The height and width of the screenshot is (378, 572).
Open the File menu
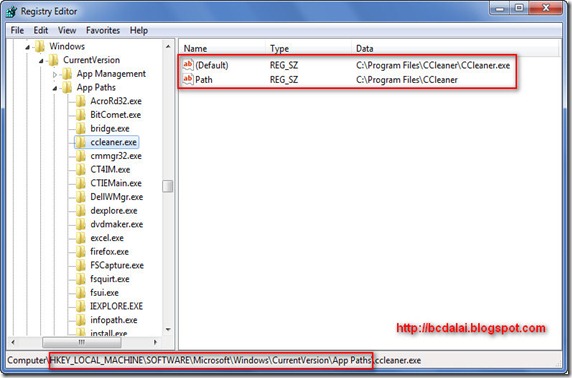pos(17,30)
